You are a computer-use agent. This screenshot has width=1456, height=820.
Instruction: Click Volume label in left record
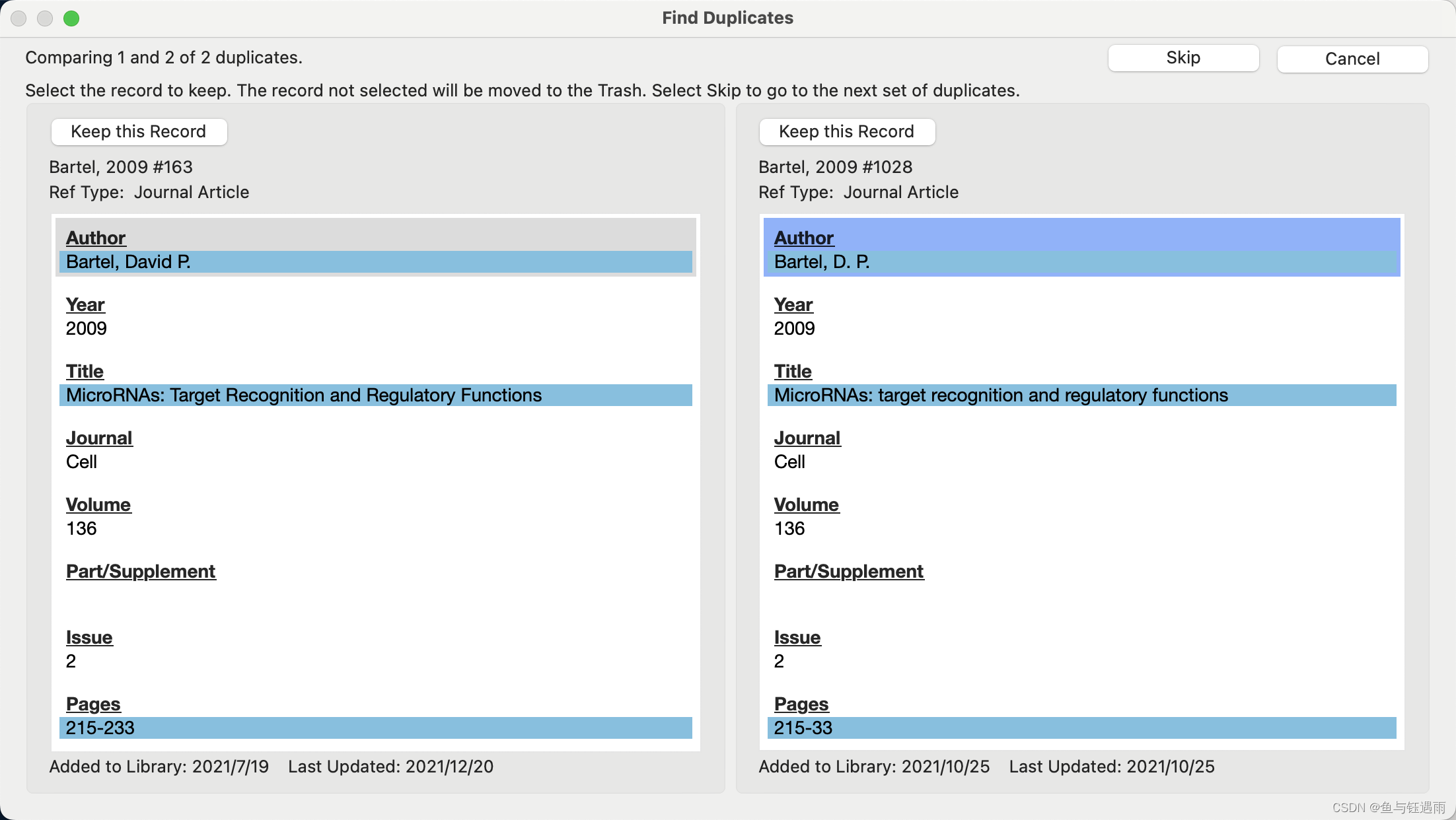click(98, 504)
